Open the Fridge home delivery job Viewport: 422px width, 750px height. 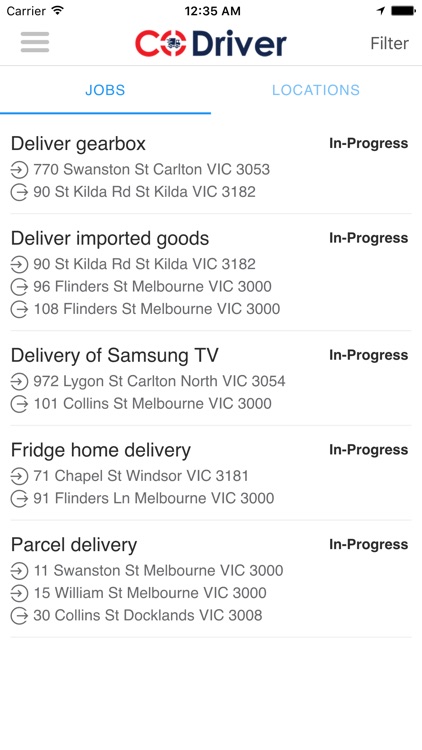(x=211, y=473)
